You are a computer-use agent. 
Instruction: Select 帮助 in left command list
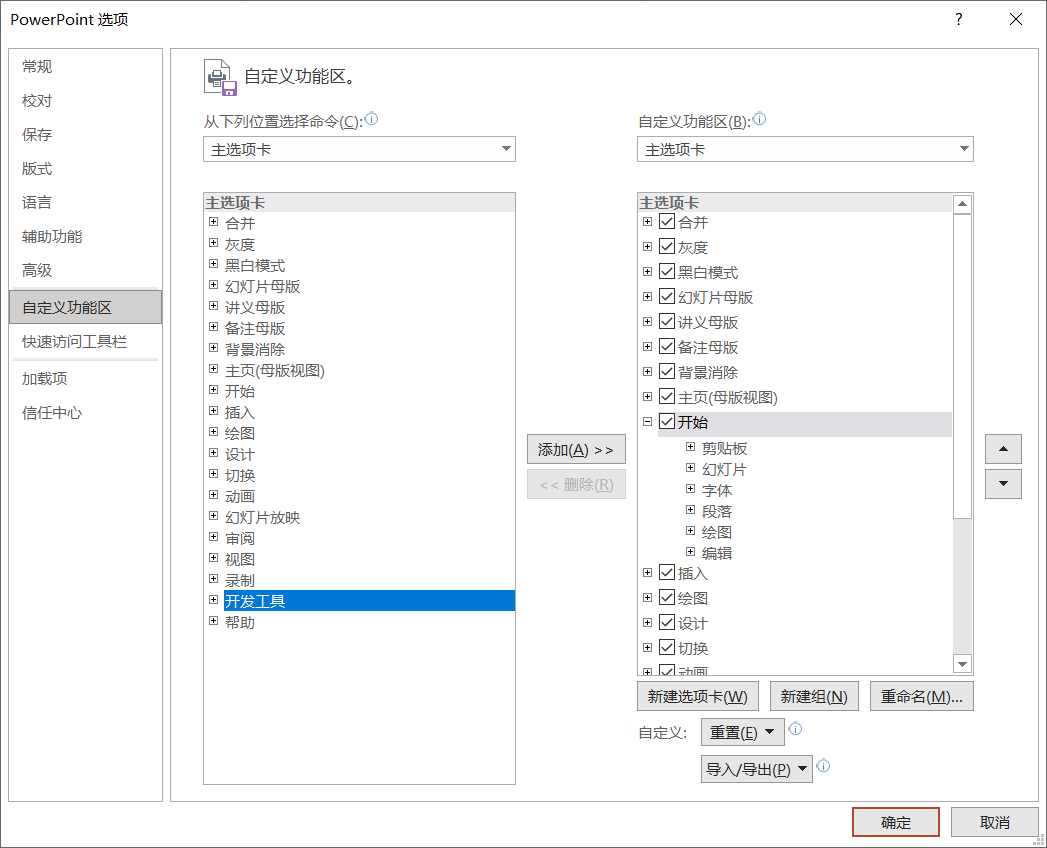240,622
